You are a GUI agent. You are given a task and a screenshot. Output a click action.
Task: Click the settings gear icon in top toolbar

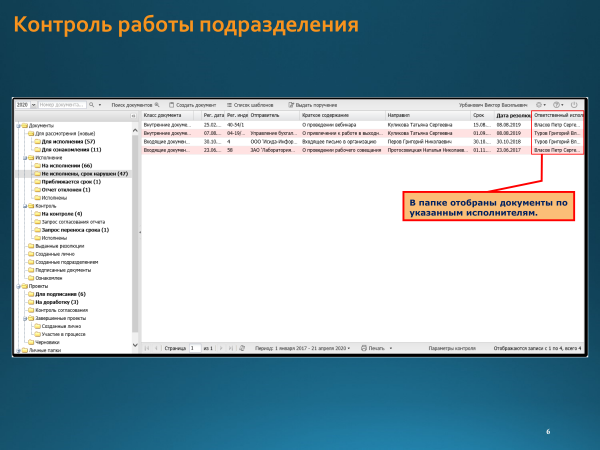coord(540,104)
